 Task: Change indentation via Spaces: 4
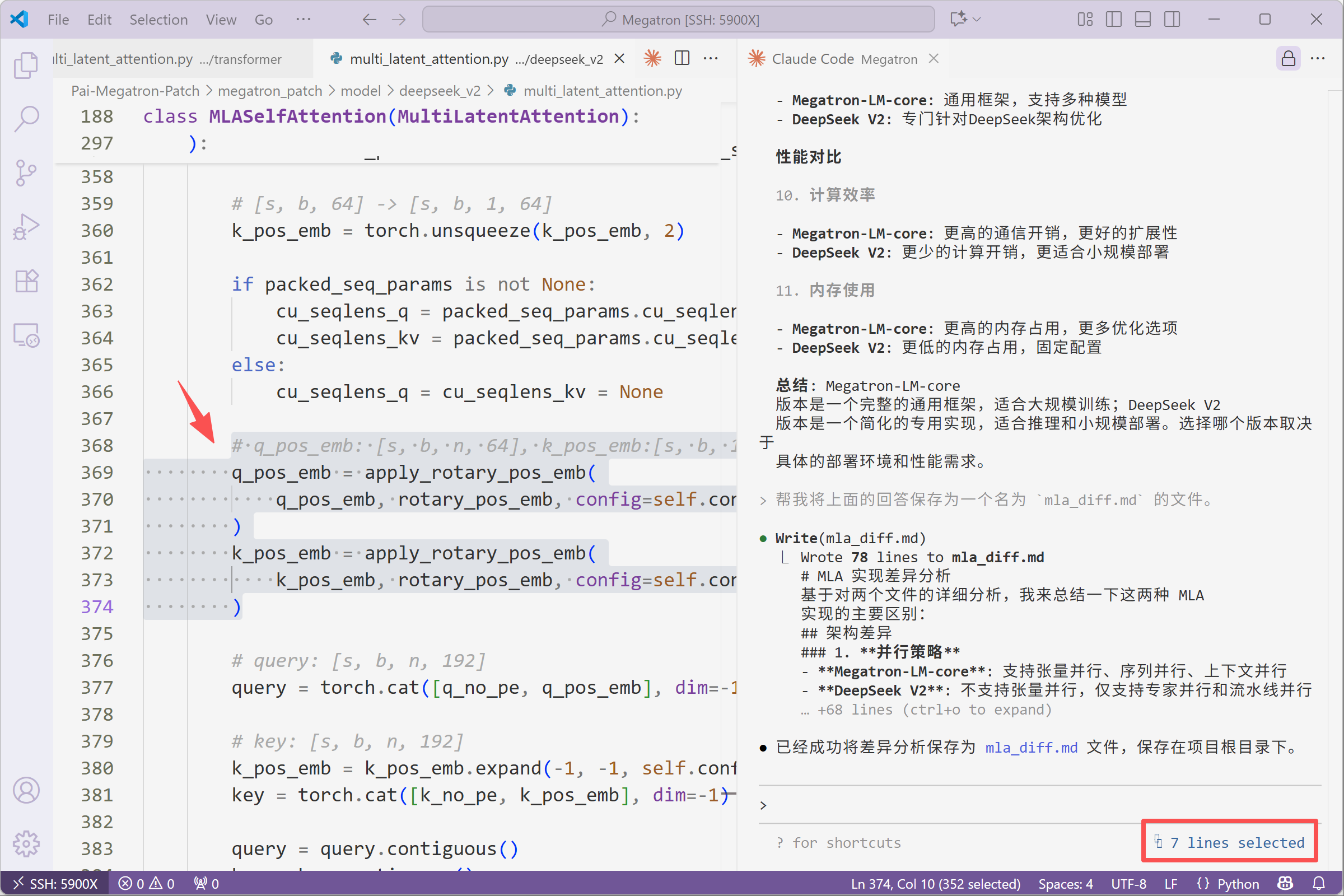coord(1065,884)
